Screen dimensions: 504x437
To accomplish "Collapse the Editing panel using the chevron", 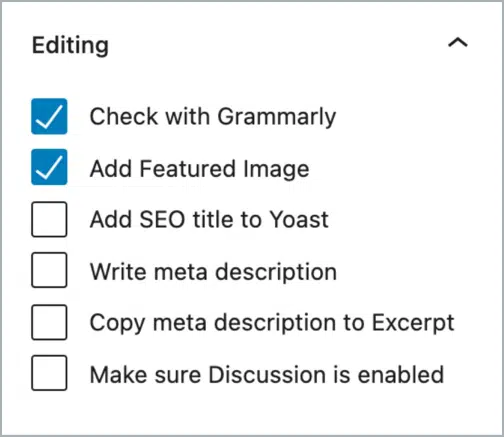I will pyautogui.click(x=458, y=43).
